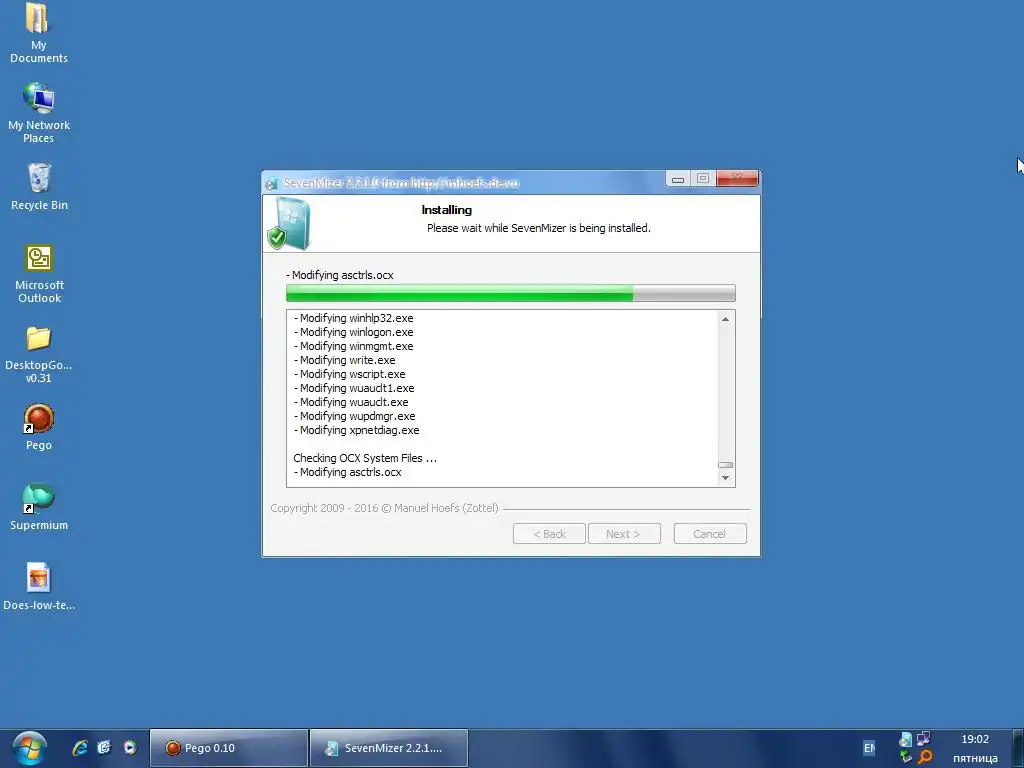Open the My Documents desktop icon
This screenshot has height=768, width=1024.
coord(38,31)
